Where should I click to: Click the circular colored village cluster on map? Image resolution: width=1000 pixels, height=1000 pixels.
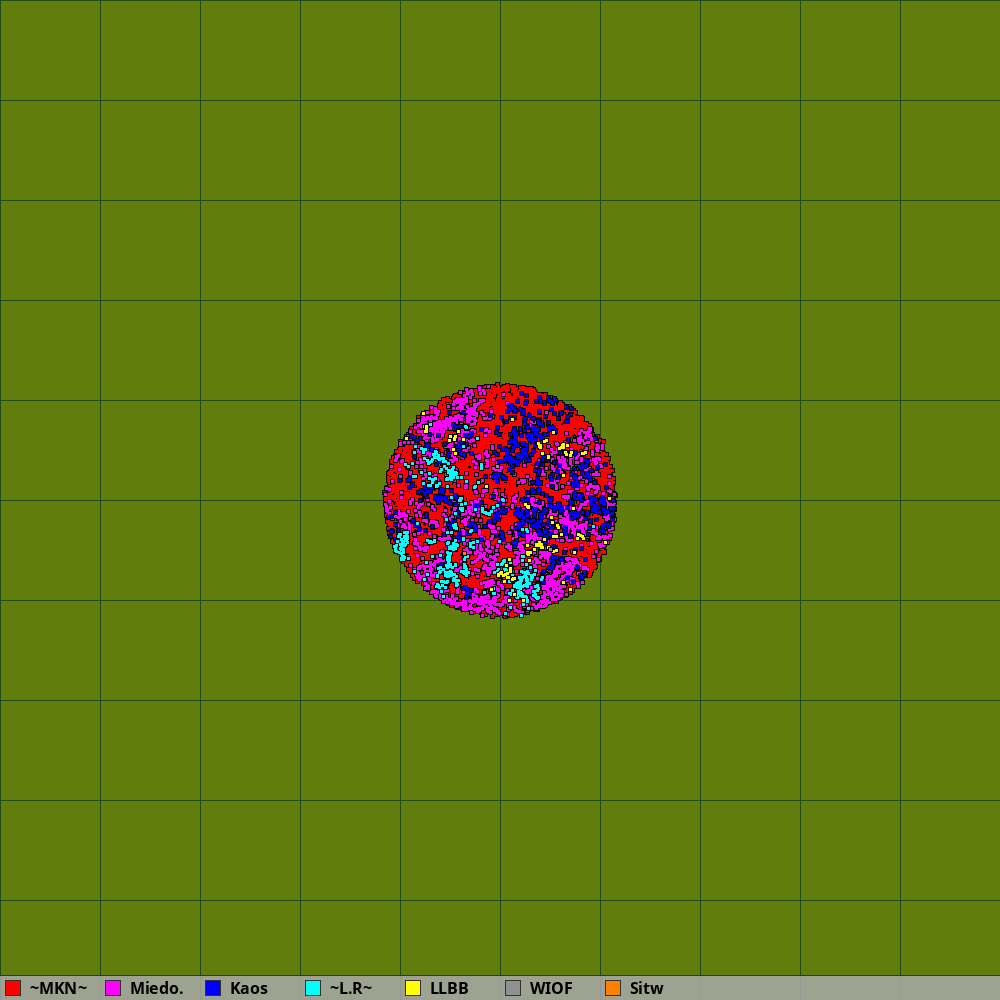coord(500,501)
